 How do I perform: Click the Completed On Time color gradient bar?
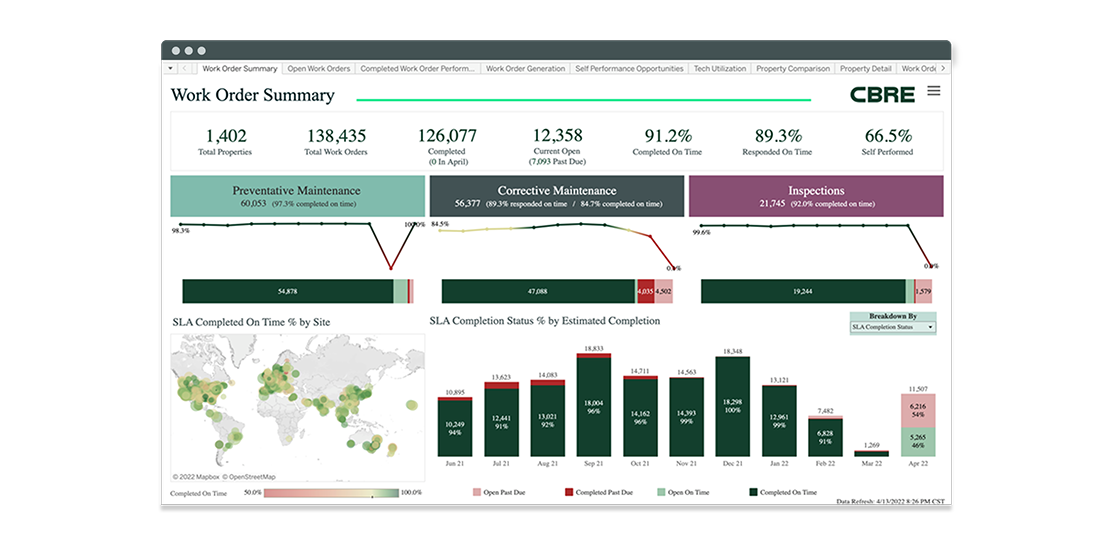(x=330, y=493)
